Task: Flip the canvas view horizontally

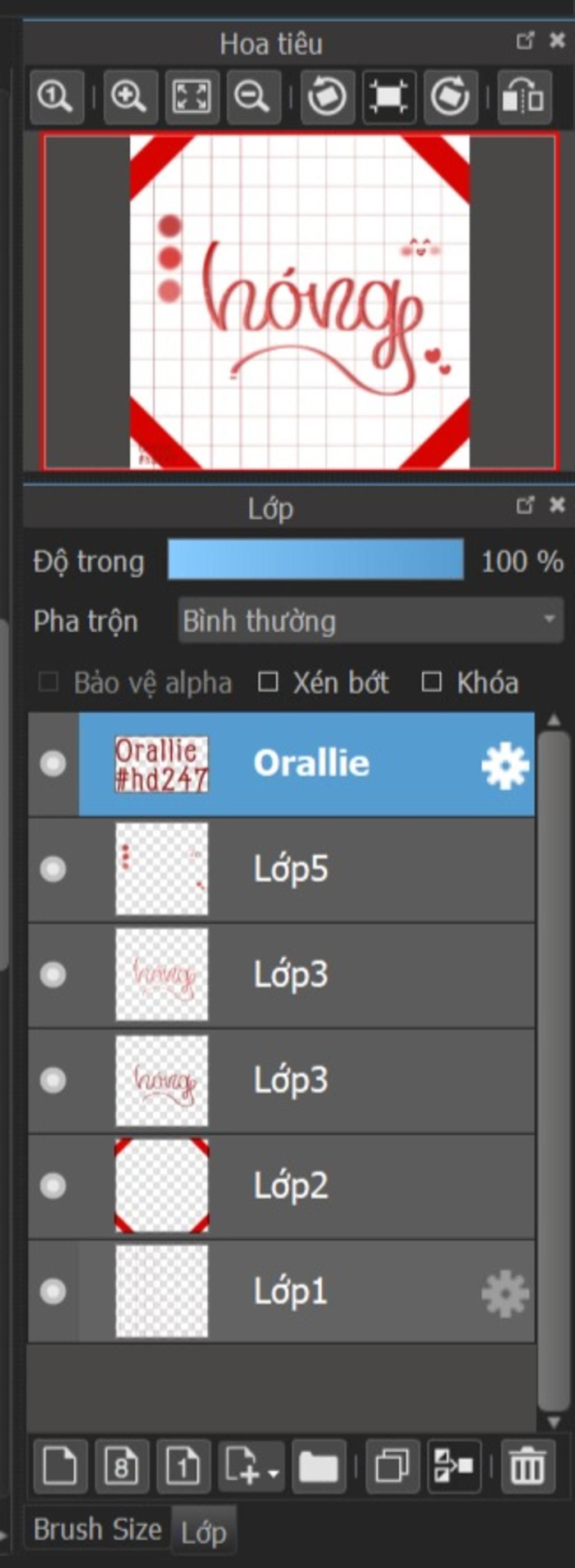Action: pyautogui.click(x=524, y=97)
